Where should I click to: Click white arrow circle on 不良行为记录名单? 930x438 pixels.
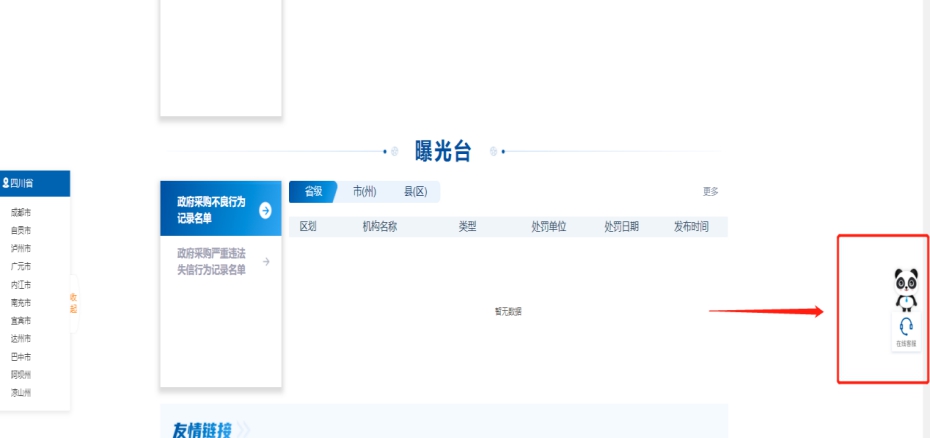pyautogui.click(x=265, y=210)
